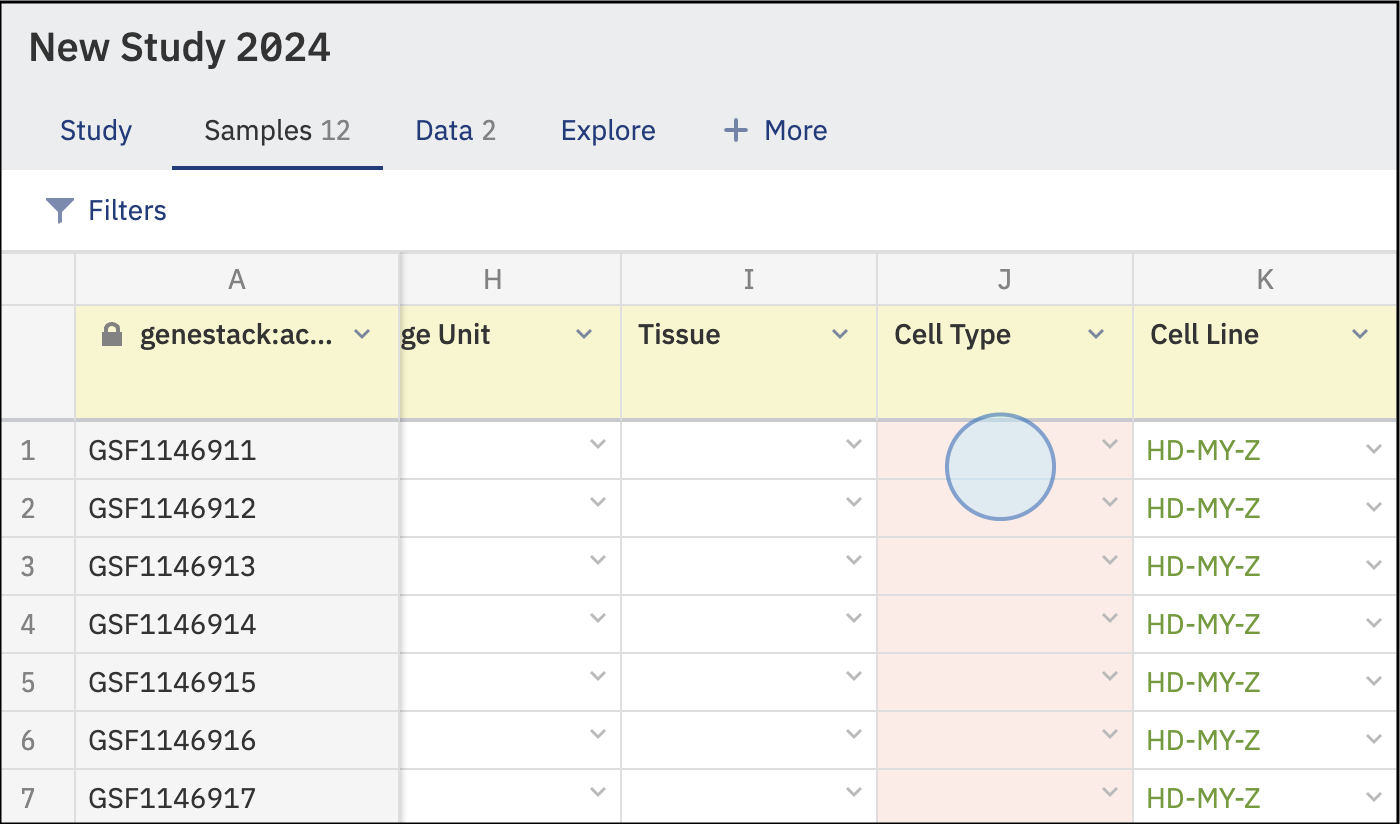
Task: Go to the Explore tab
Action: [608, 131]
